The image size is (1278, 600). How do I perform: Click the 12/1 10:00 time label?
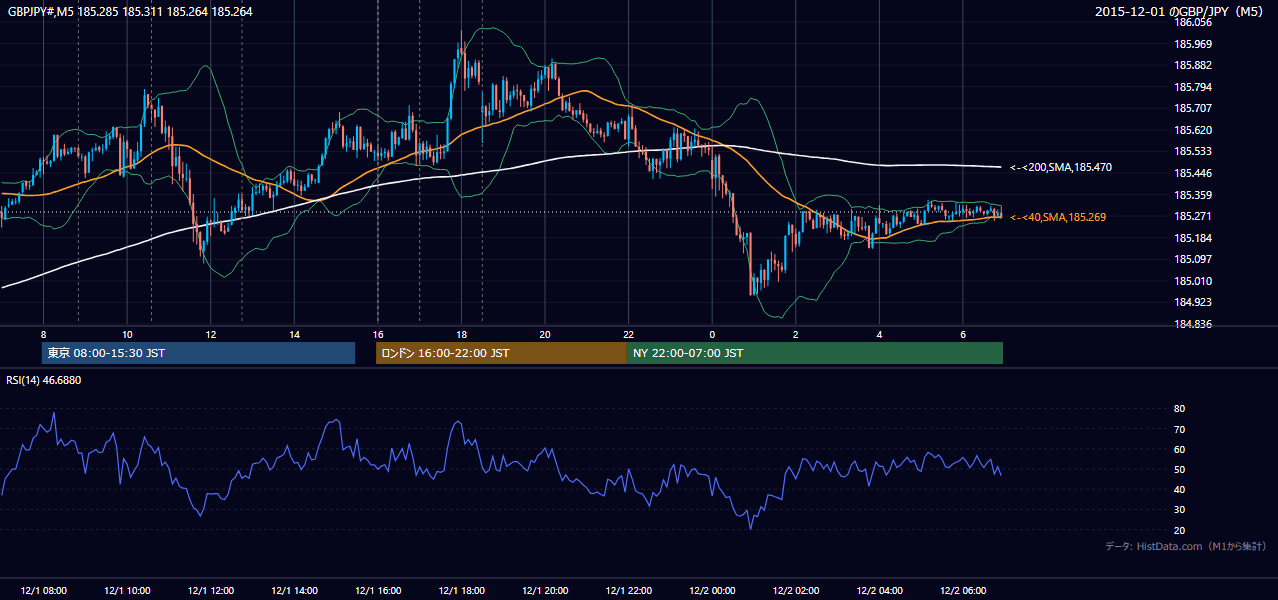[x=127, y=591]
